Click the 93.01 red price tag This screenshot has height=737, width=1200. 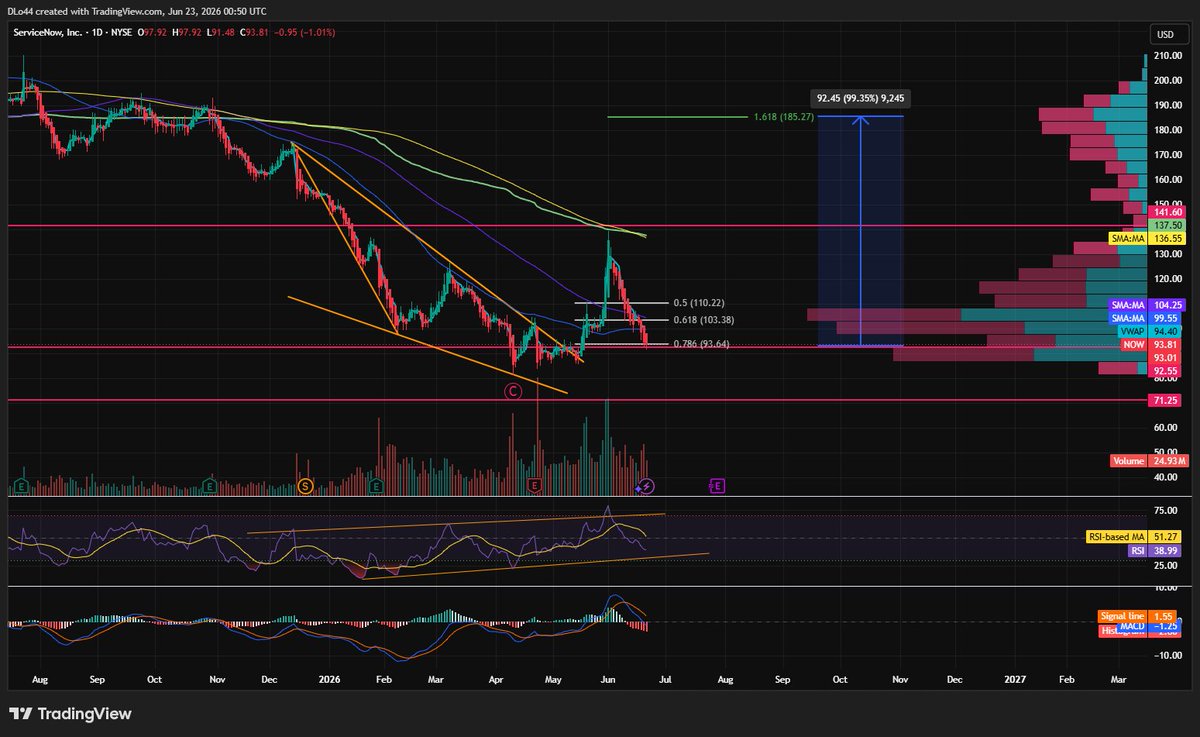tap(1166, 357)
